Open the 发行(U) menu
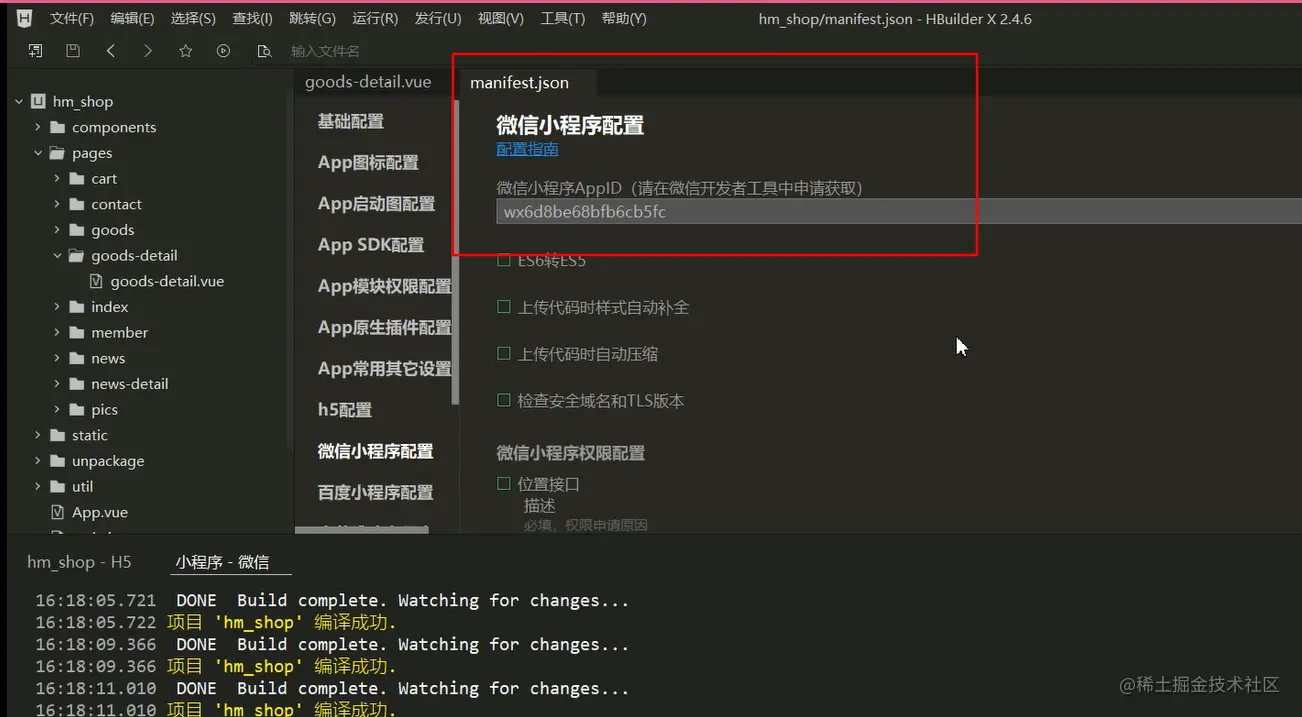 [x=438, y=19]
